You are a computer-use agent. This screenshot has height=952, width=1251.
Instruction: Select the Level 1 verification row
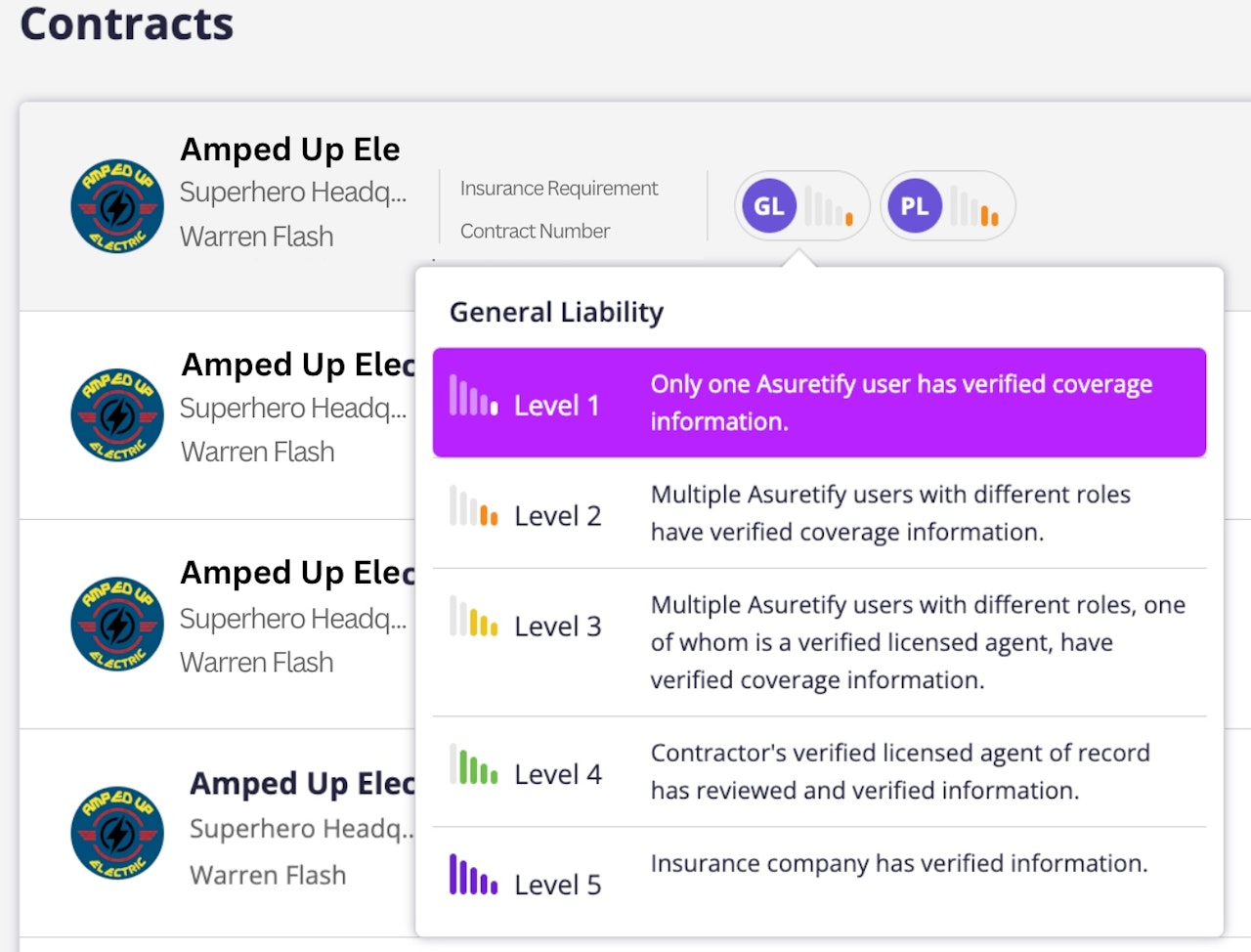(x=819, y=403)
